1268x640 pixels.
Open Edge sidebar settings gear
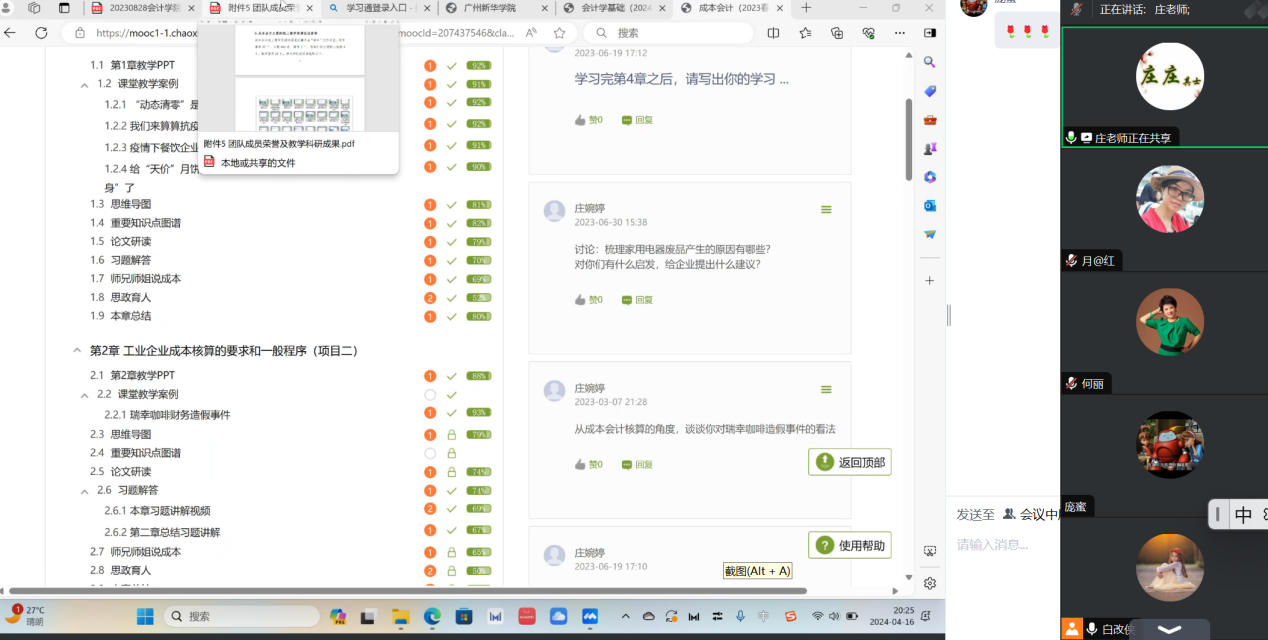(930, 583)
